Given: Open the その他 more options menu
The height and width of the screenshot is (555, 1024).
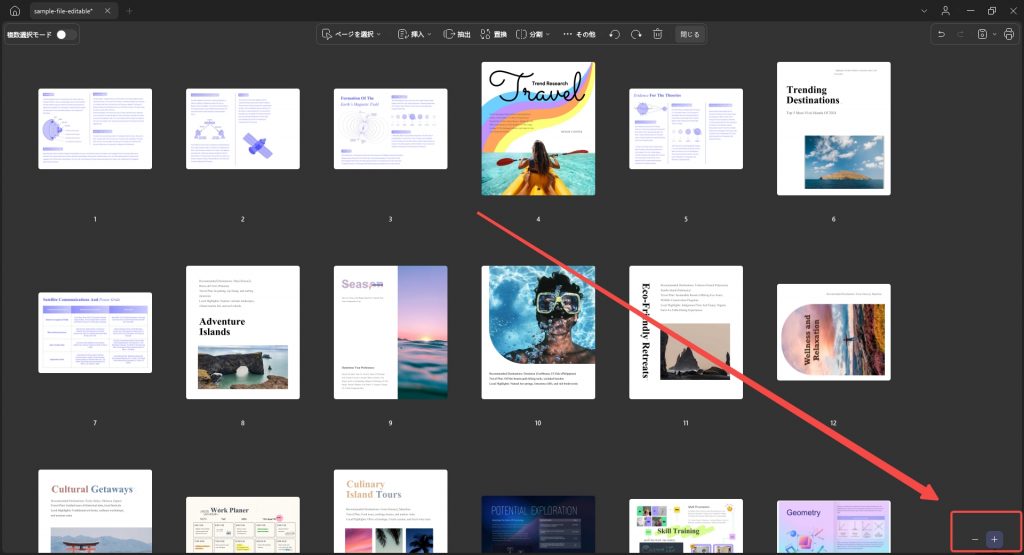Looking at the screenshot, I should 579,35.
